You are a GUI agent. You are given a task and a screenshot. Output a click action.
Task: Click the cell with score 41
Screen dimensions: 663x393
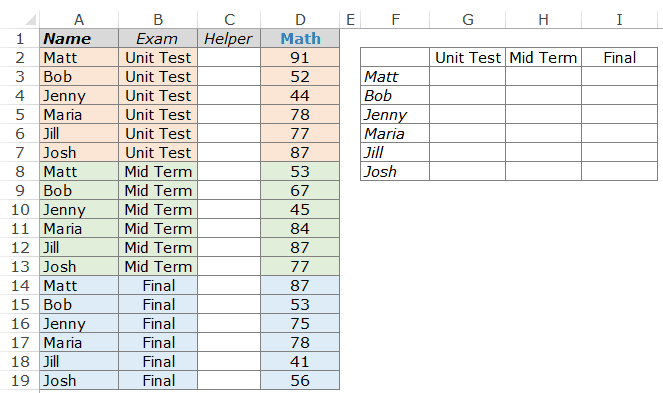pos(300,362)
